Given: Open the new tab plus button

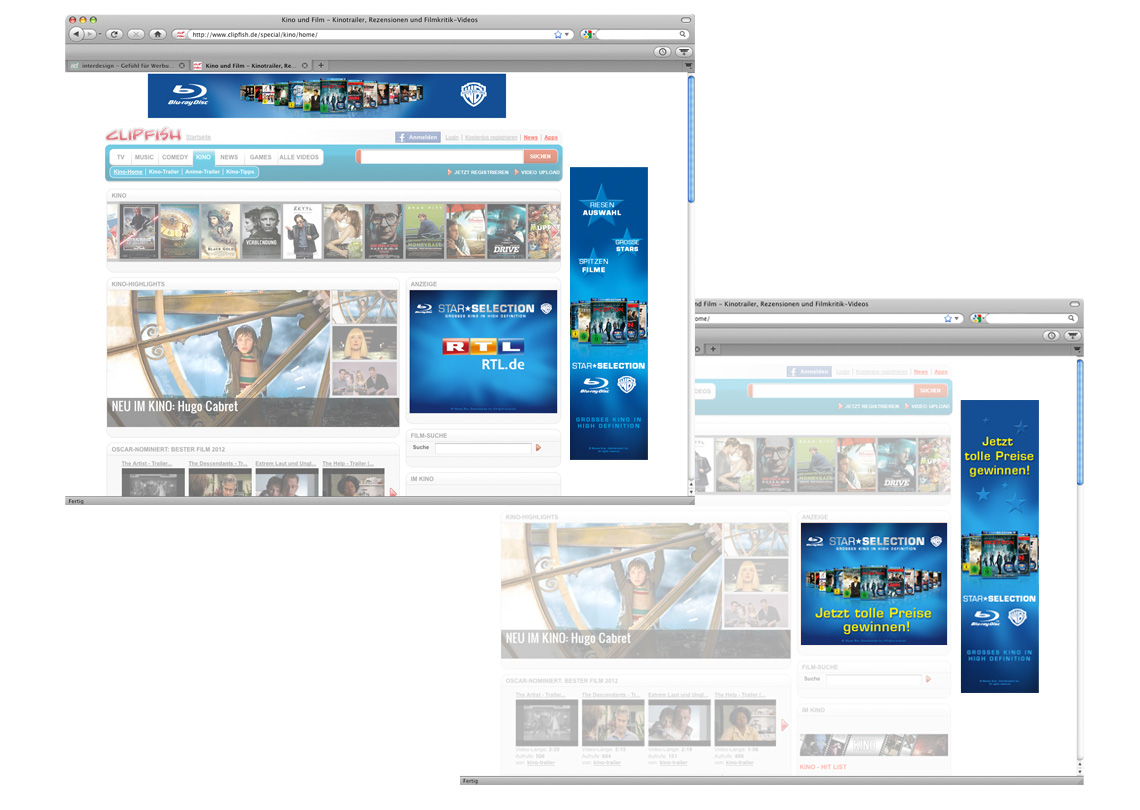Looking at the screenshot, I should point(320,65).
